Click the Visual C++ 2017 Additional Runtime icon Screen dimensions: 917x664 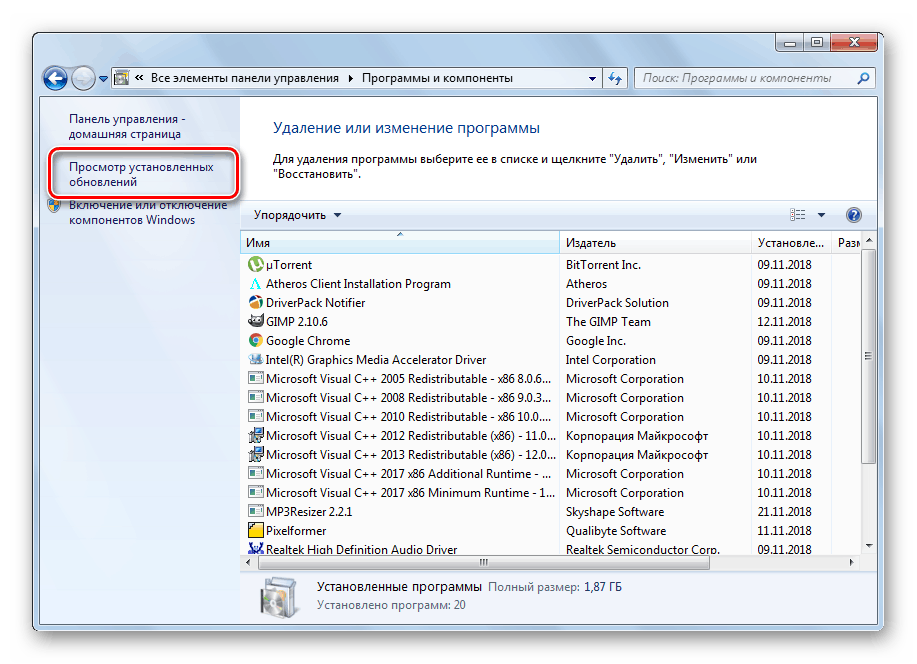coord(256,473)
